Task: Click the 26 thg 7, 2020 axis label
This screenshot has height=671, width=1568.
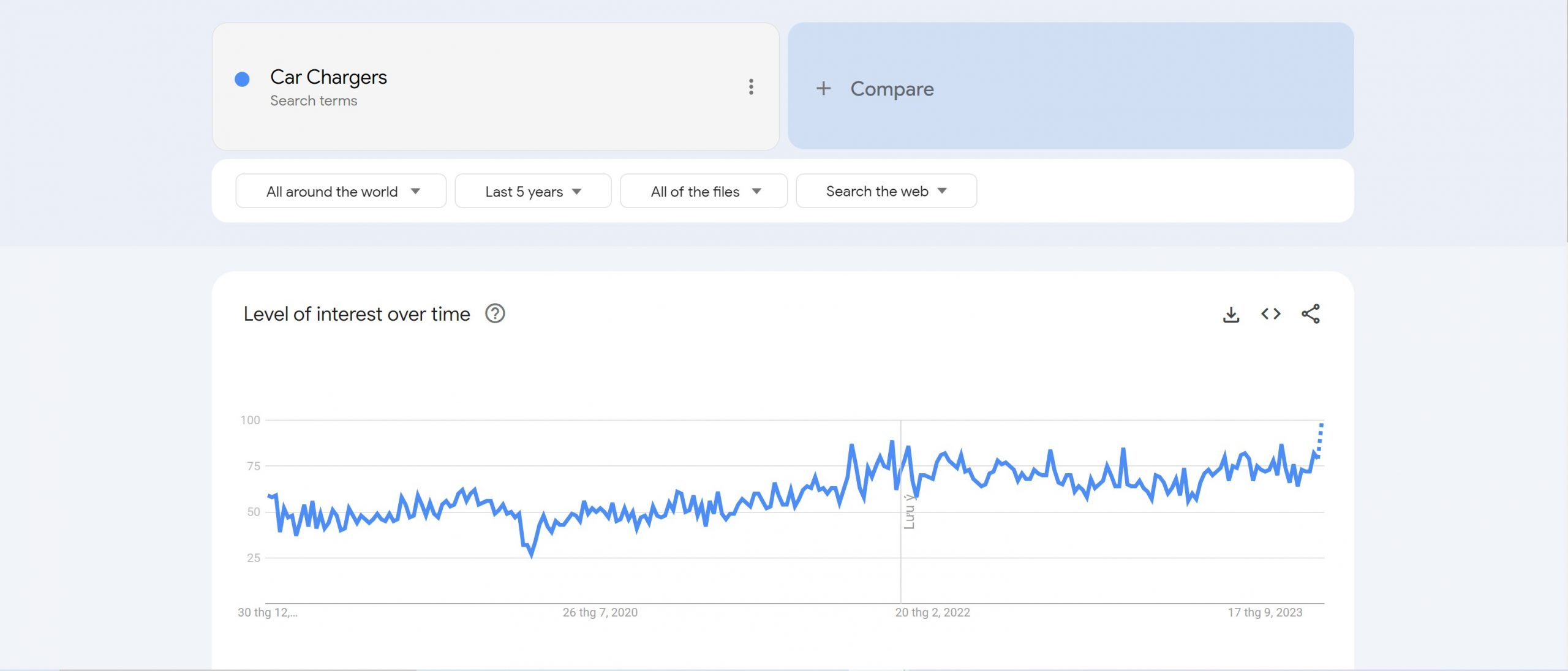Action: click(600, 612)
